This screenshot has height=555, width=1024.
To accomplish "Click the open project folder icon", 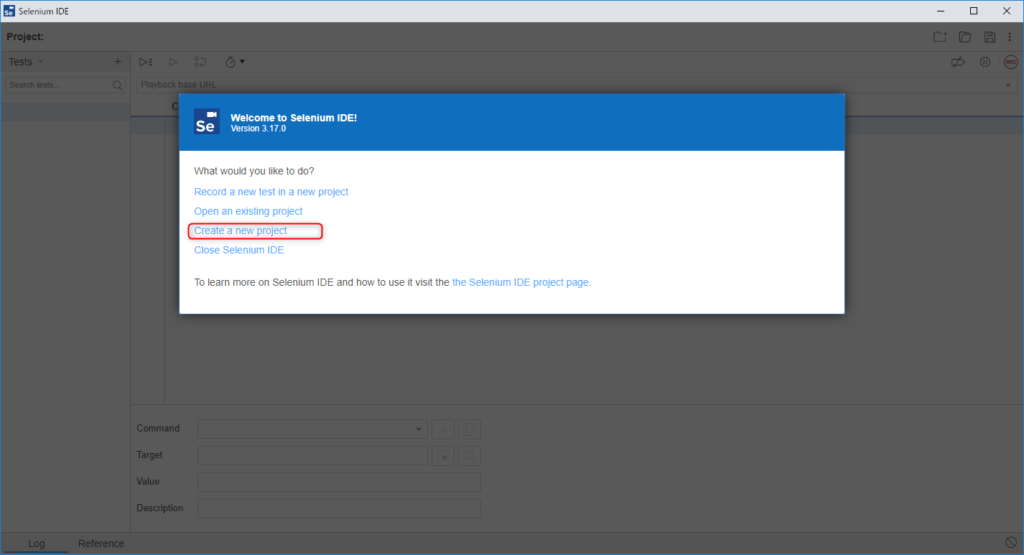I will [x=965, y=37].
